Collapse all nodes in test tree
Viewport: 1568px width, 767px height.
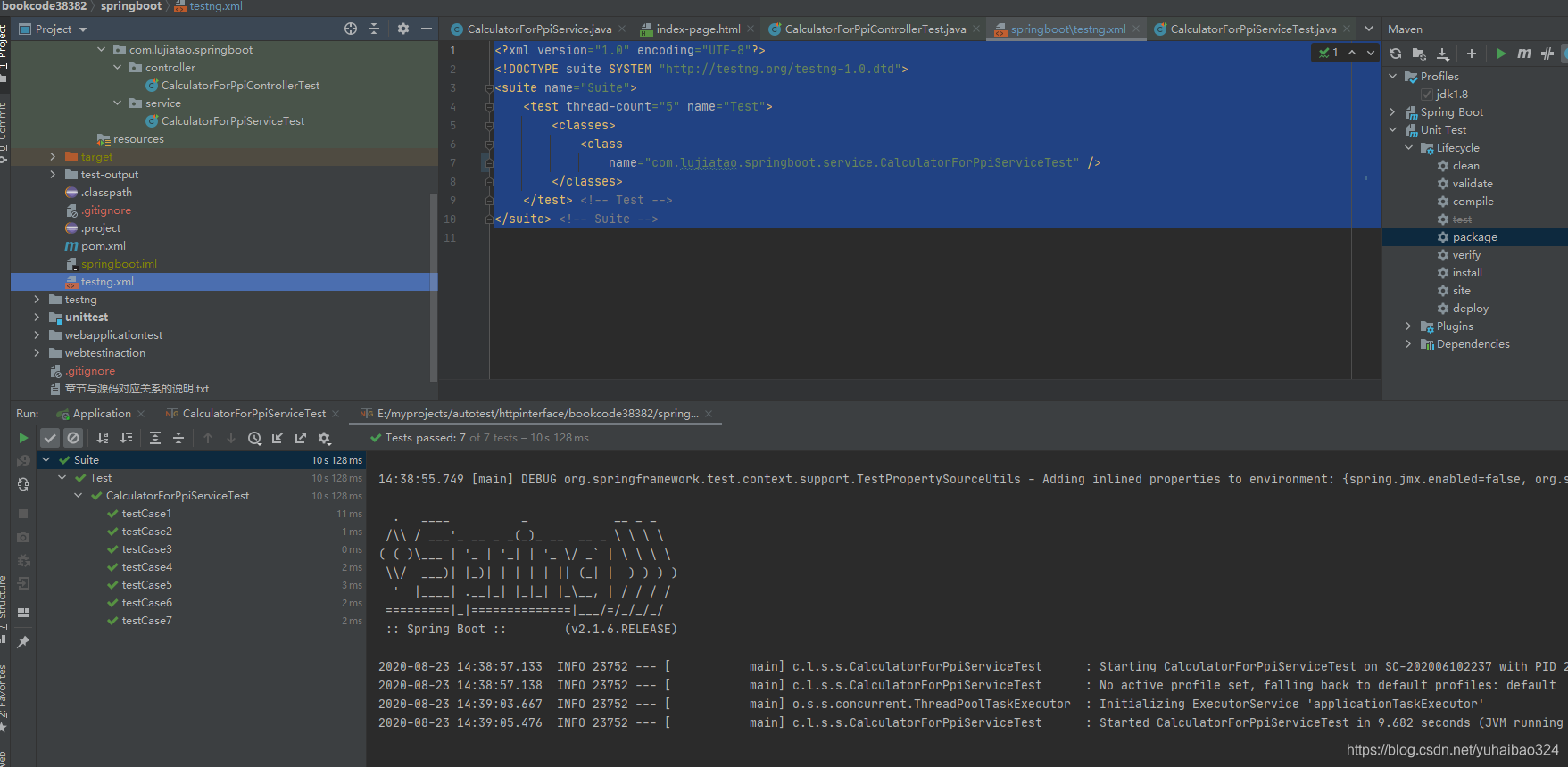[x=178, y=438]
